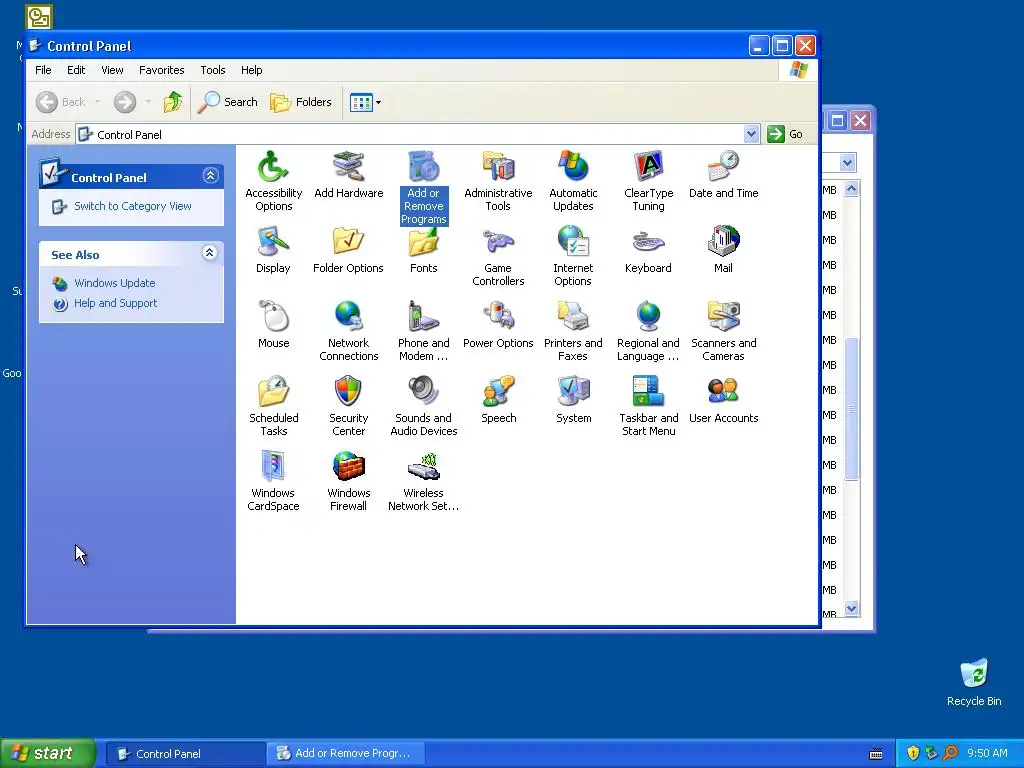Open Mouse settings icon
This screenshot has width=1024, height=768.
point(273,324)
